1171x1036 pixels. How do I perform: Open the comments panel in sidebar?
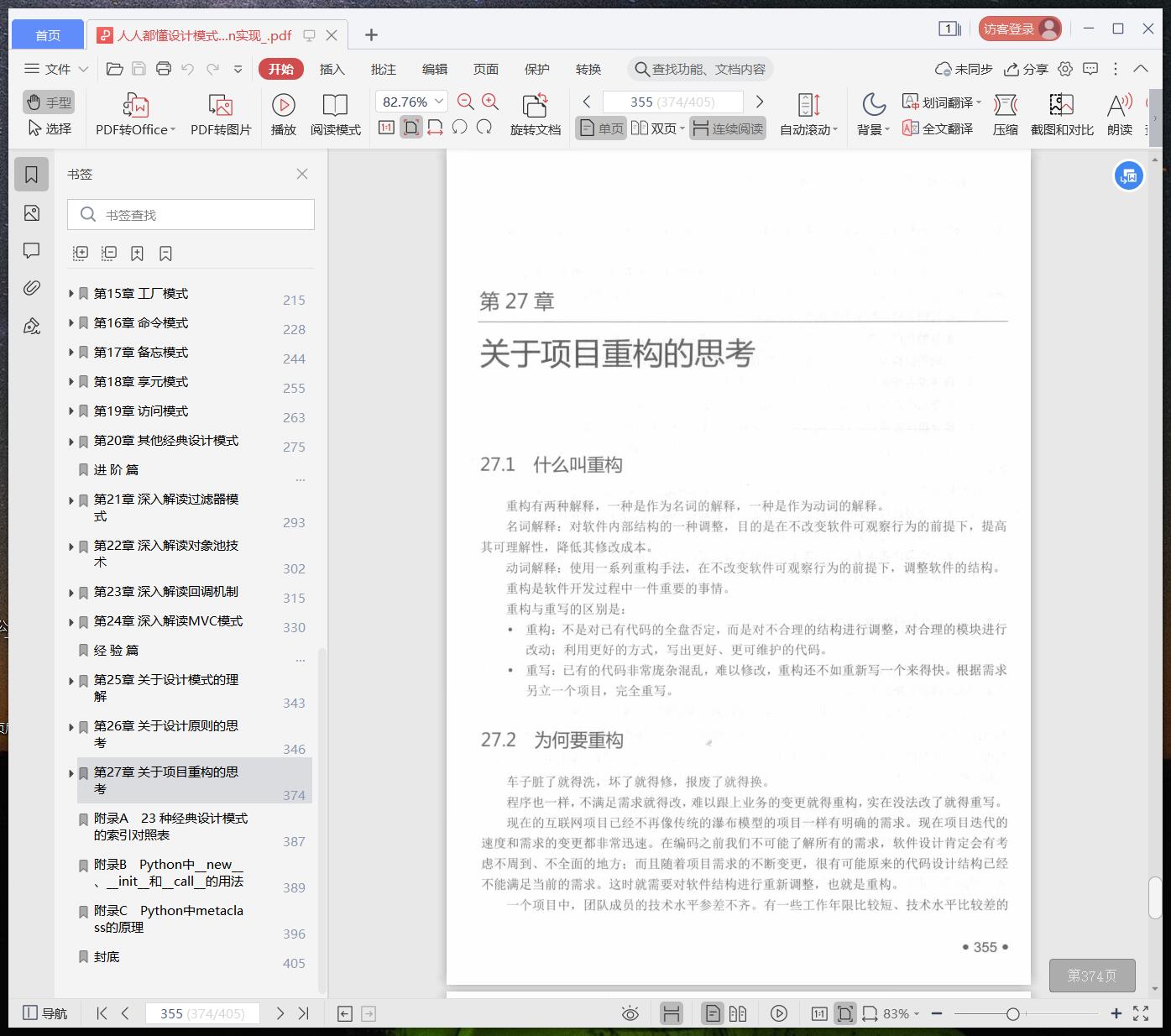point(32,250)
